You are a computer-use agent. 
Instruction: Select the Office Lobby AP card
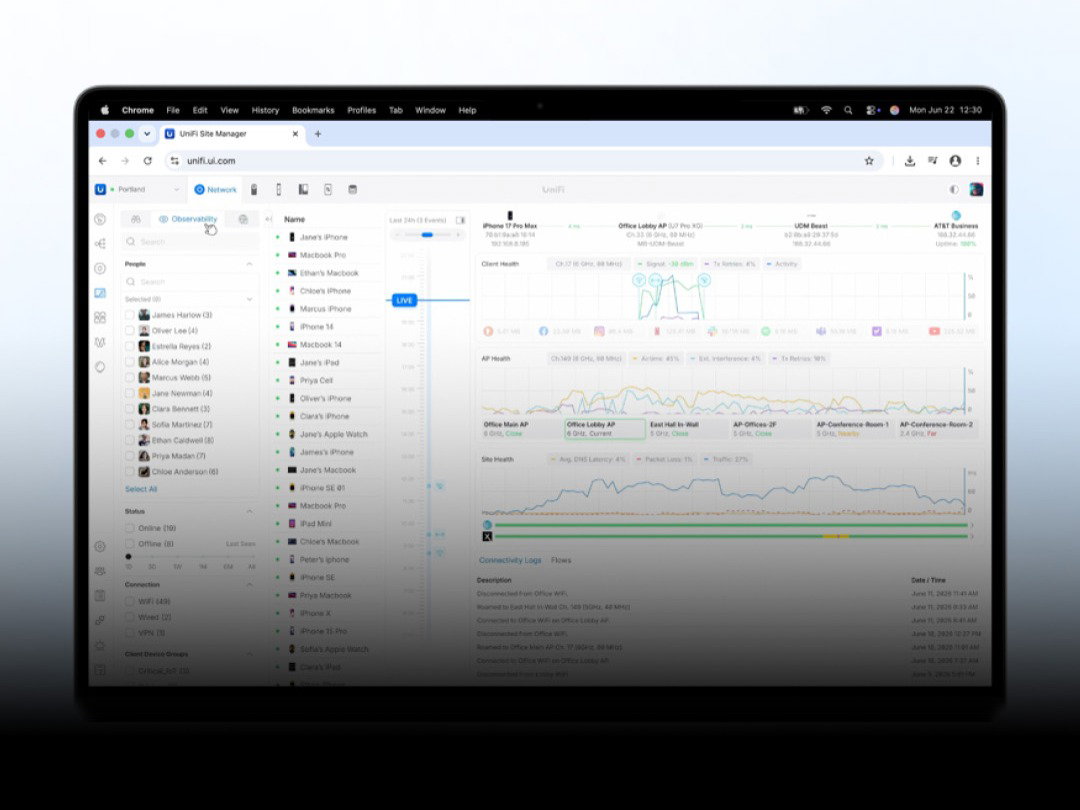pos(605,429)
